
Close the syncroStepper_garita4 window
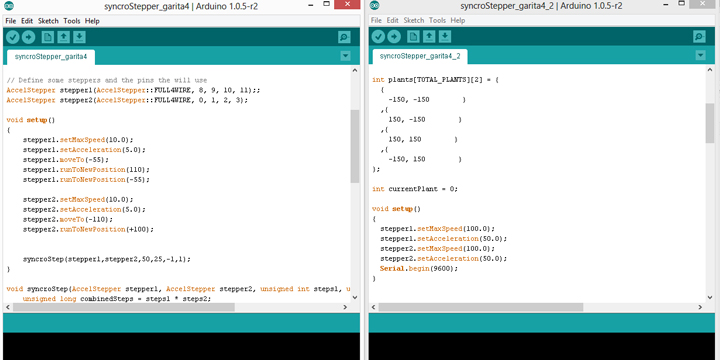(x=347, y=5)
